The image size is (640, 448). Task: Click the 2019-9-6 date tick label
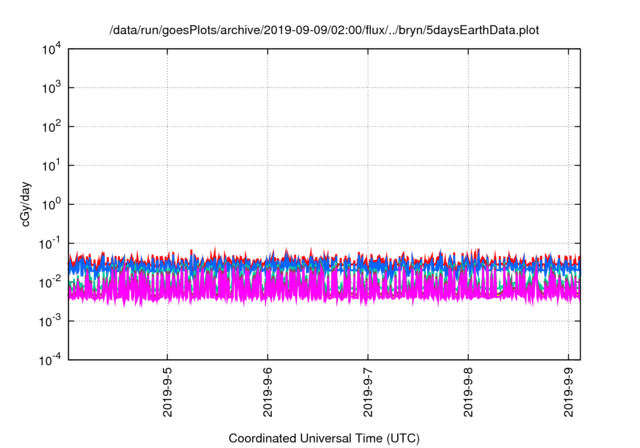268,392
